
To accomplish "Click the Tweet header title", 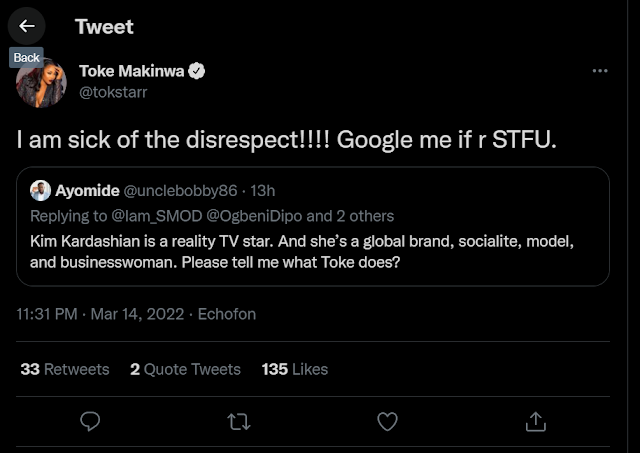I will point(104,26).
